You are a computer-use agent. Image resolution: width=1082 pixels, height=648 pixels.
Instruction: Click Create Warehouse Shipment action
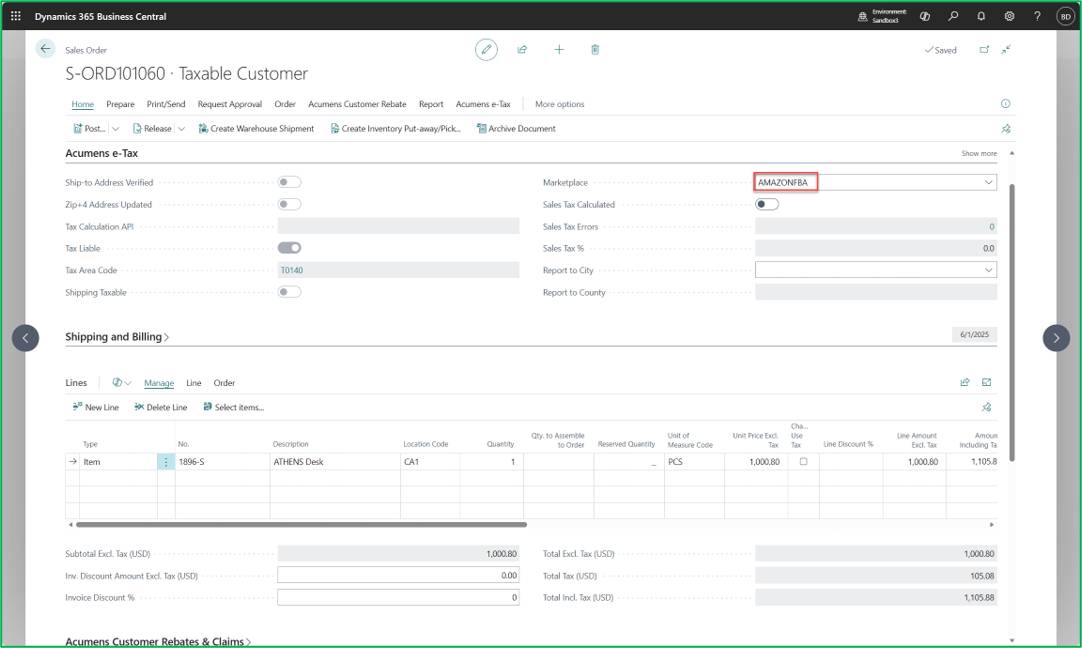click(256, 128)
